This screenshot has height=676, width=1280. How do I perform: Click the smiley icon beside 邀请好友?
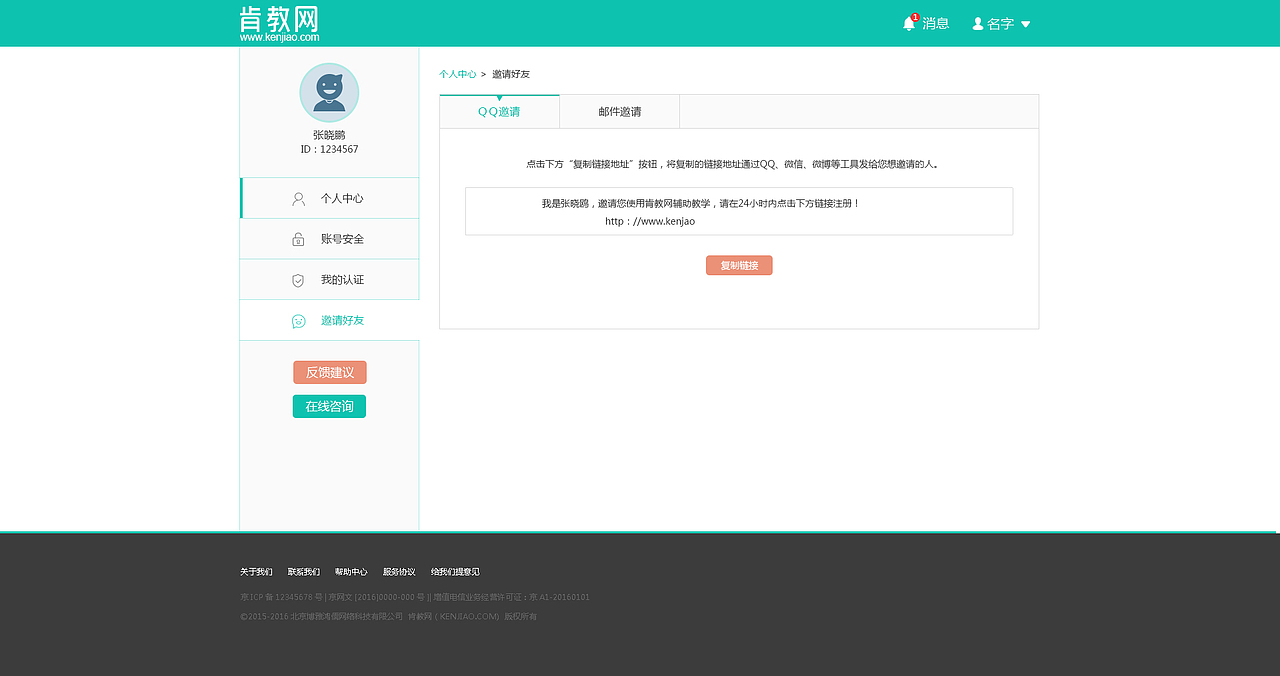[298, 321]
